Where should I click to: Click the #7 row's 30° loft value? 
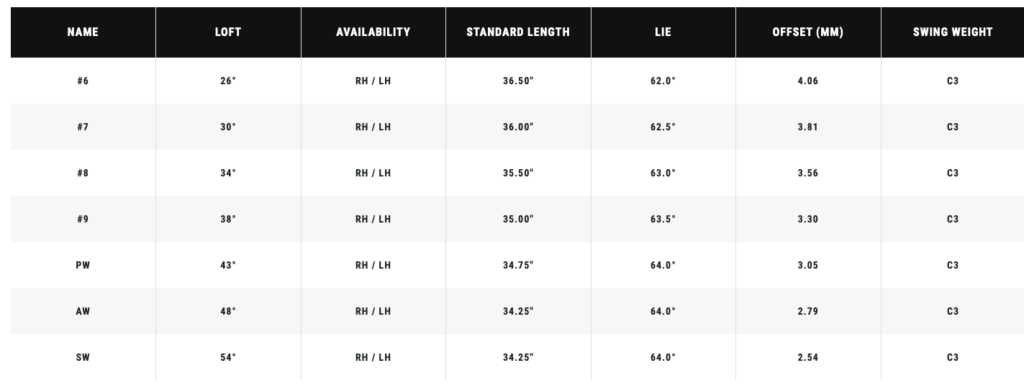click(x=228, y=127)
